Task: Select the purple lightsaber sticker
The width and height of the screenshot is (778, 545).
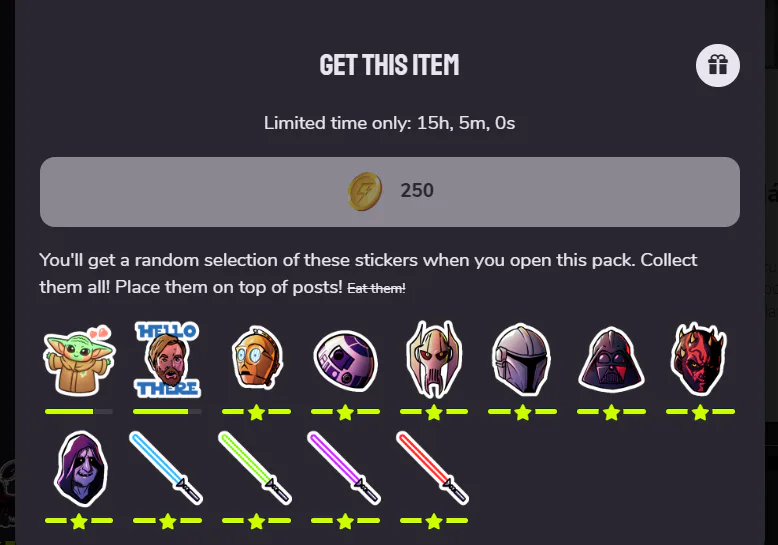Action: 344,468
